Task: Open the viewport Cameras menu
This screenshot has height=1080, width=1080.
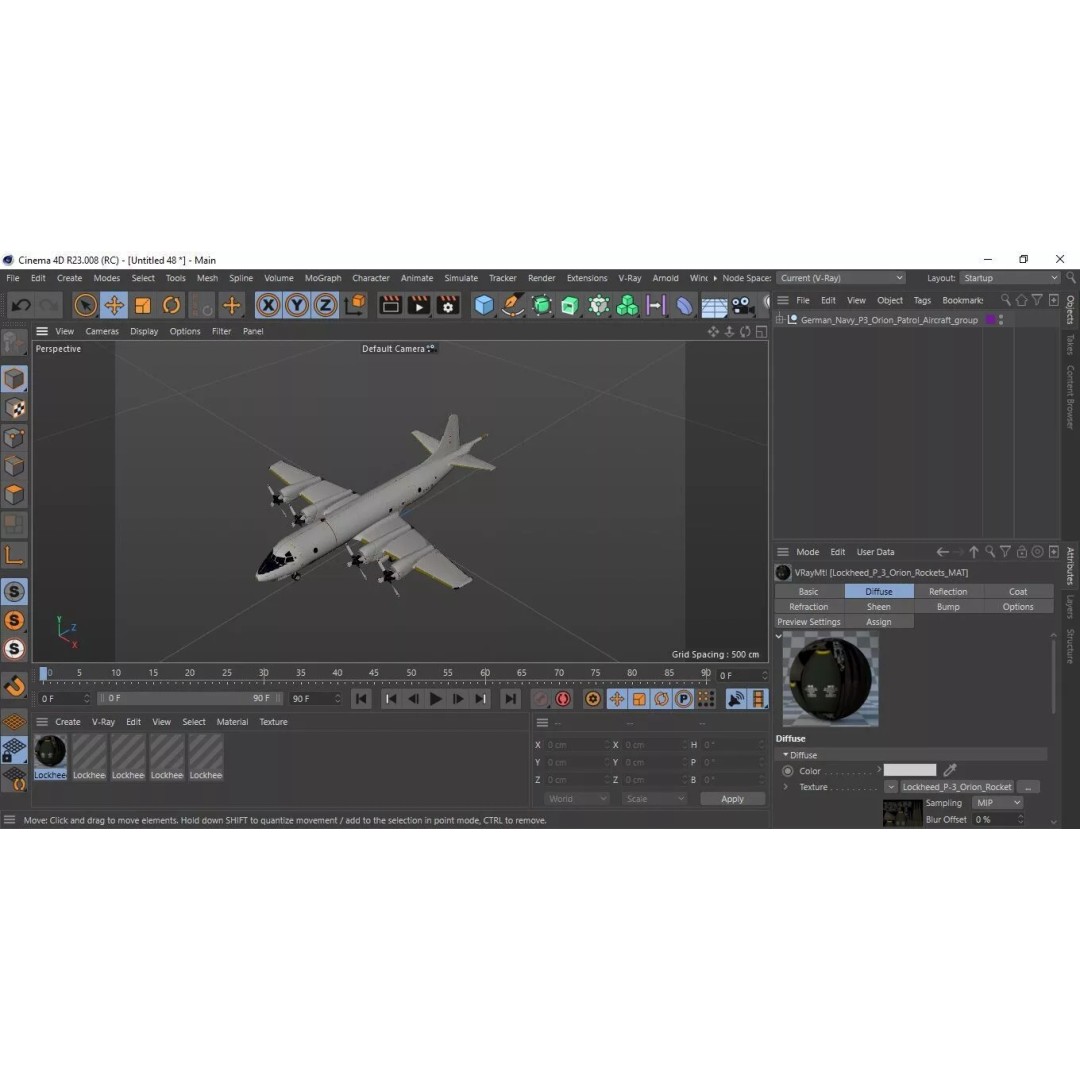Action: pyautogui.click(x=102, y=331)
